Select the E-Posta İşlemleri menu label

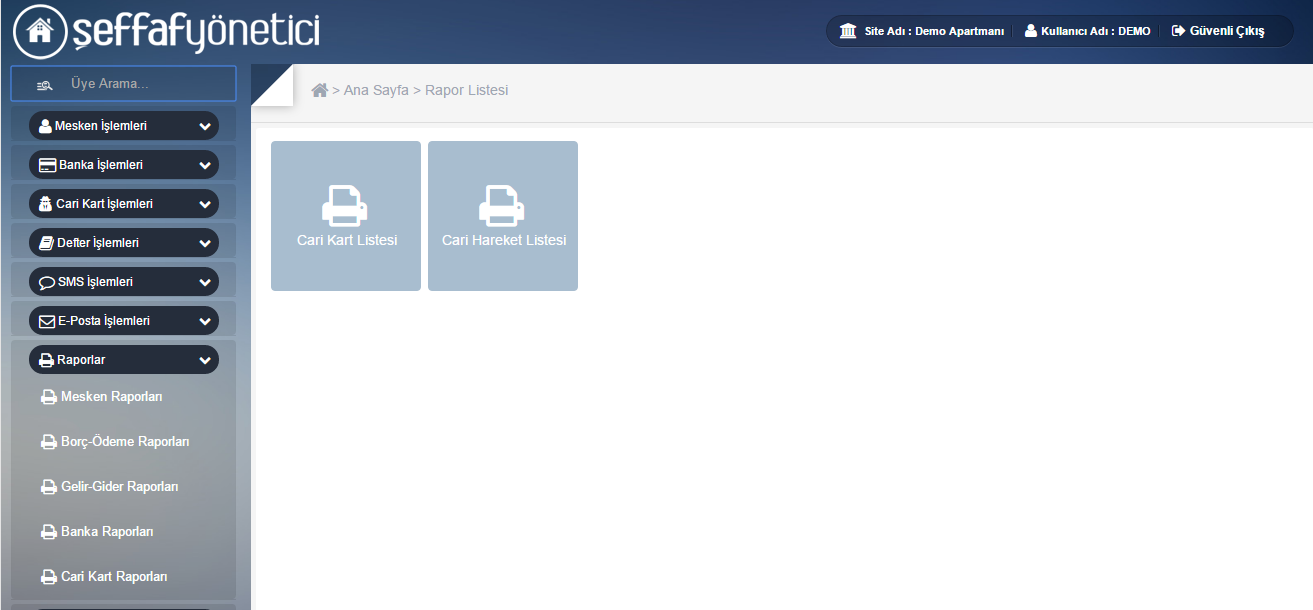click(x=104, y=321)
